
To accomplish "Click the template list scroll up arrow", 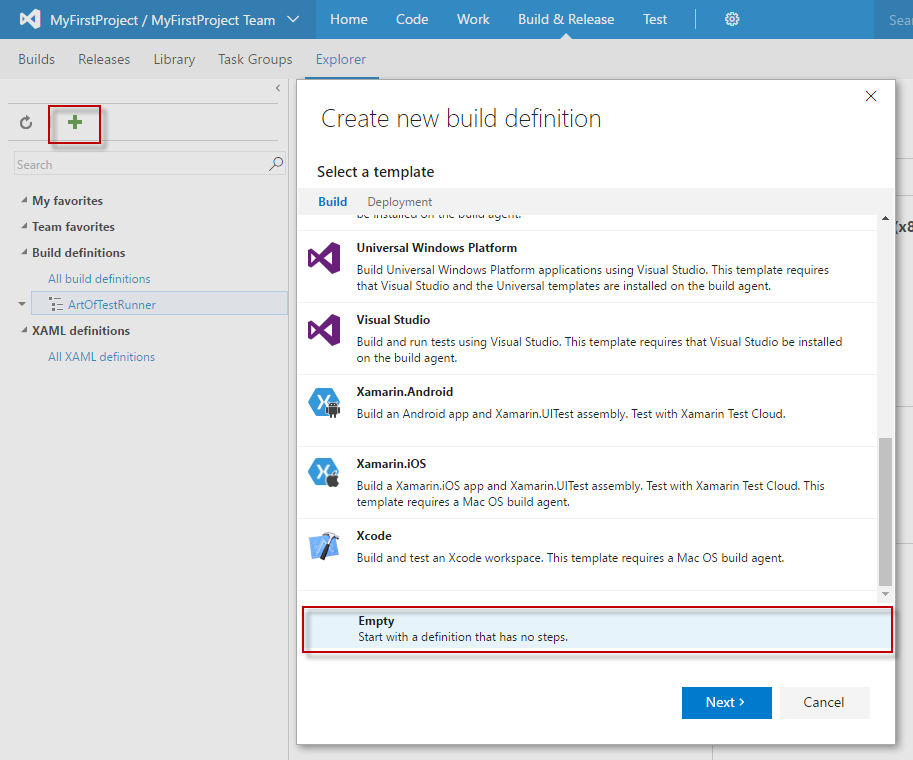I will coord(885,218).
